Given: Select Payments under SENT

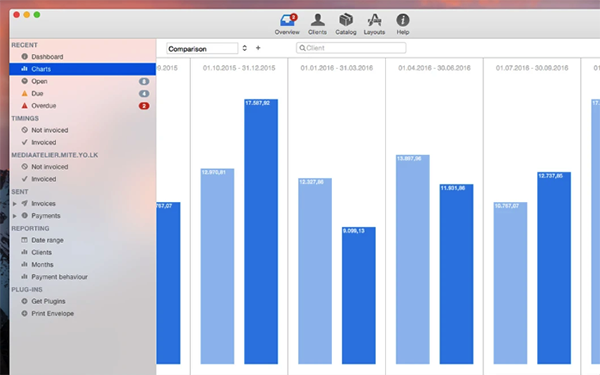Looking at the screenshot, I should point(83,216).
